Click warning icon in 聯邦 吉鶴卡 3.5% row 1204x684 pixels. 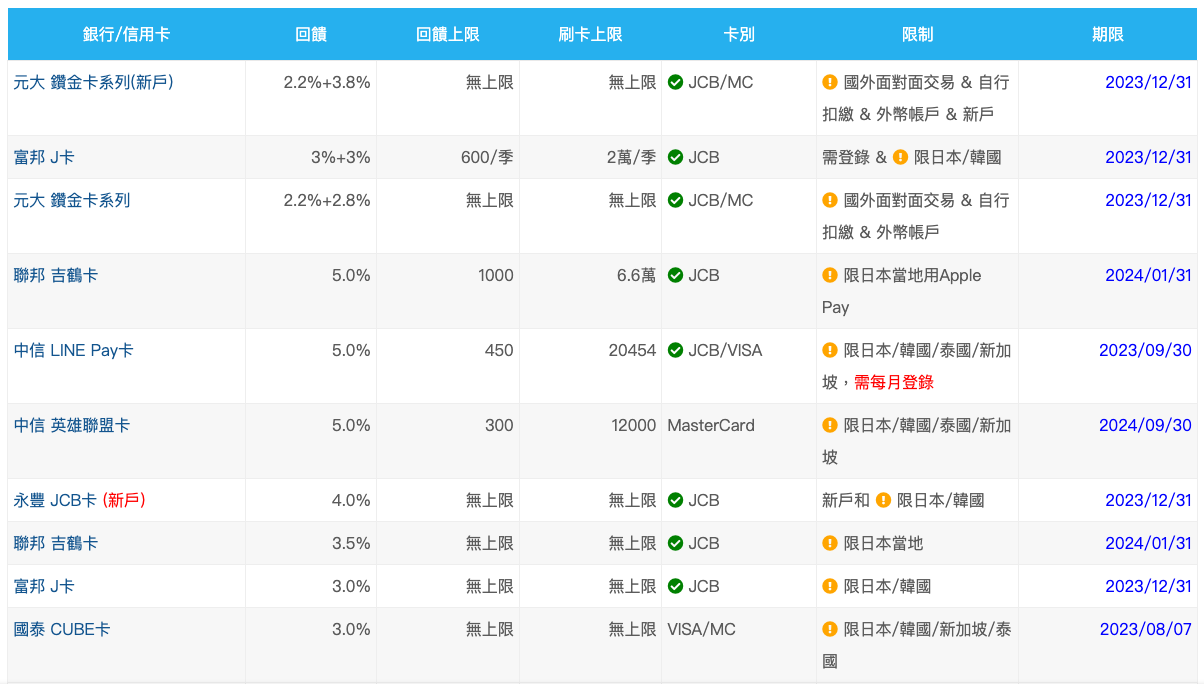point(830,543)
